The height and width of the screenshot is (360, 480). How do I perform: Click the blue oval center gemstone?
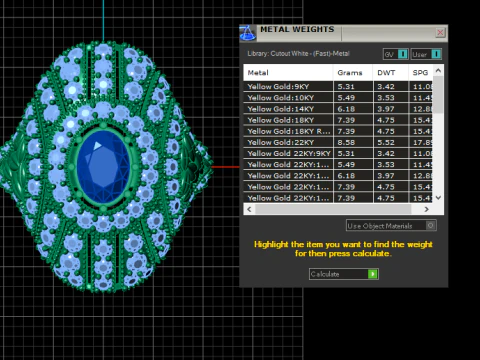[x=103, y=166]
